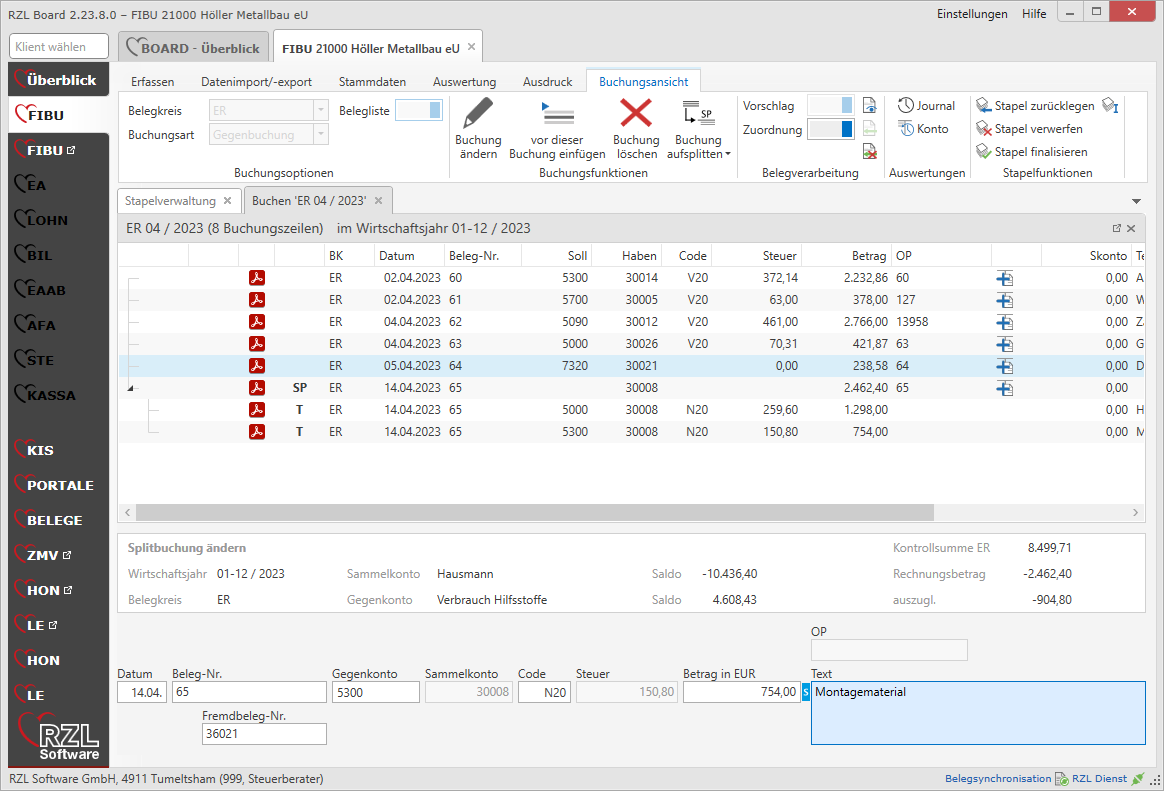
Task: Click vor dieser Buchung einfügen icon
Action: pyautogui.click(x=557, y=114)
